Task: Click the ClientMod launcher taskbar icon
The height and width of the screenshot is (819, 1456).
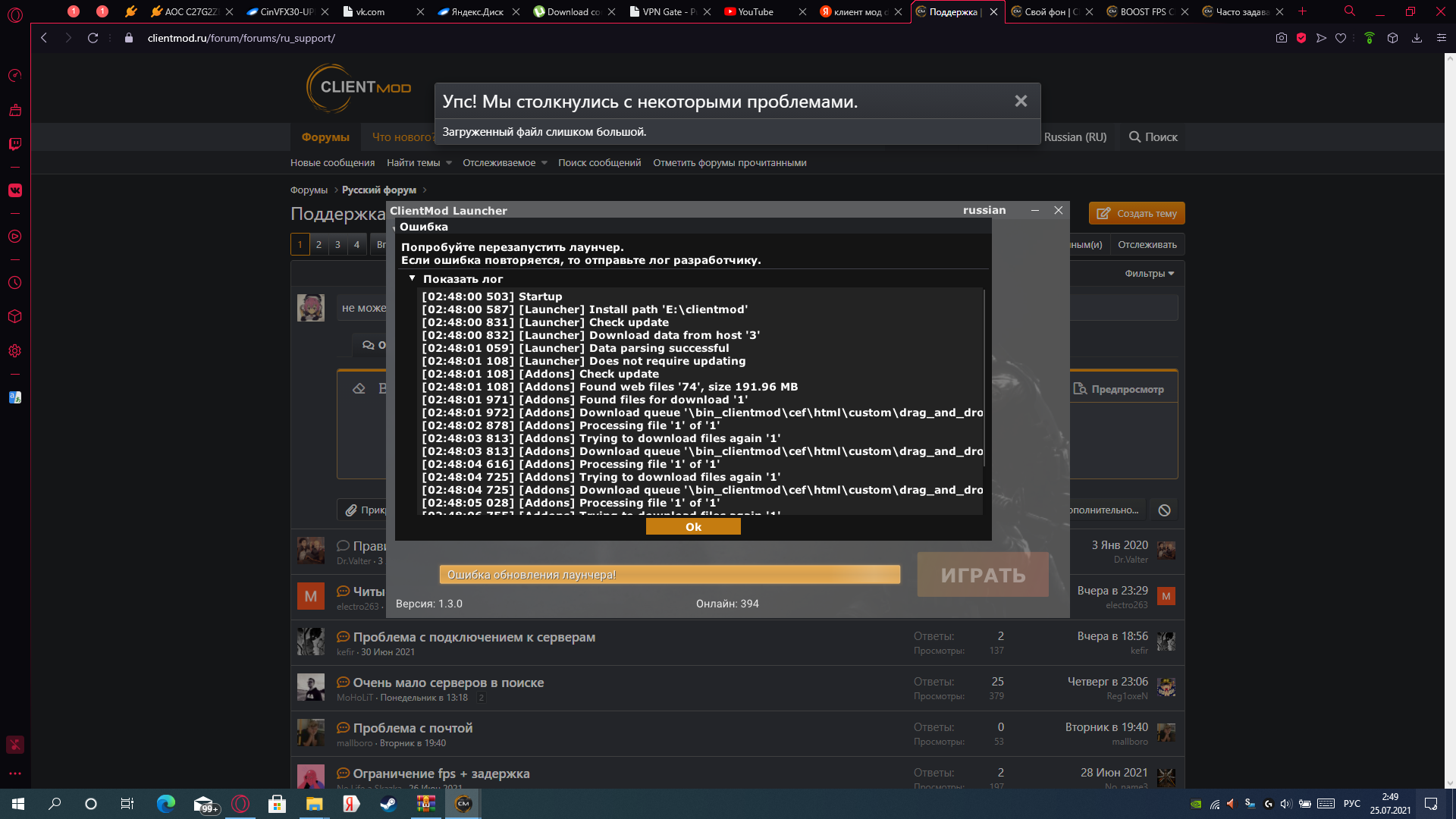Action: tap(463, 804)
